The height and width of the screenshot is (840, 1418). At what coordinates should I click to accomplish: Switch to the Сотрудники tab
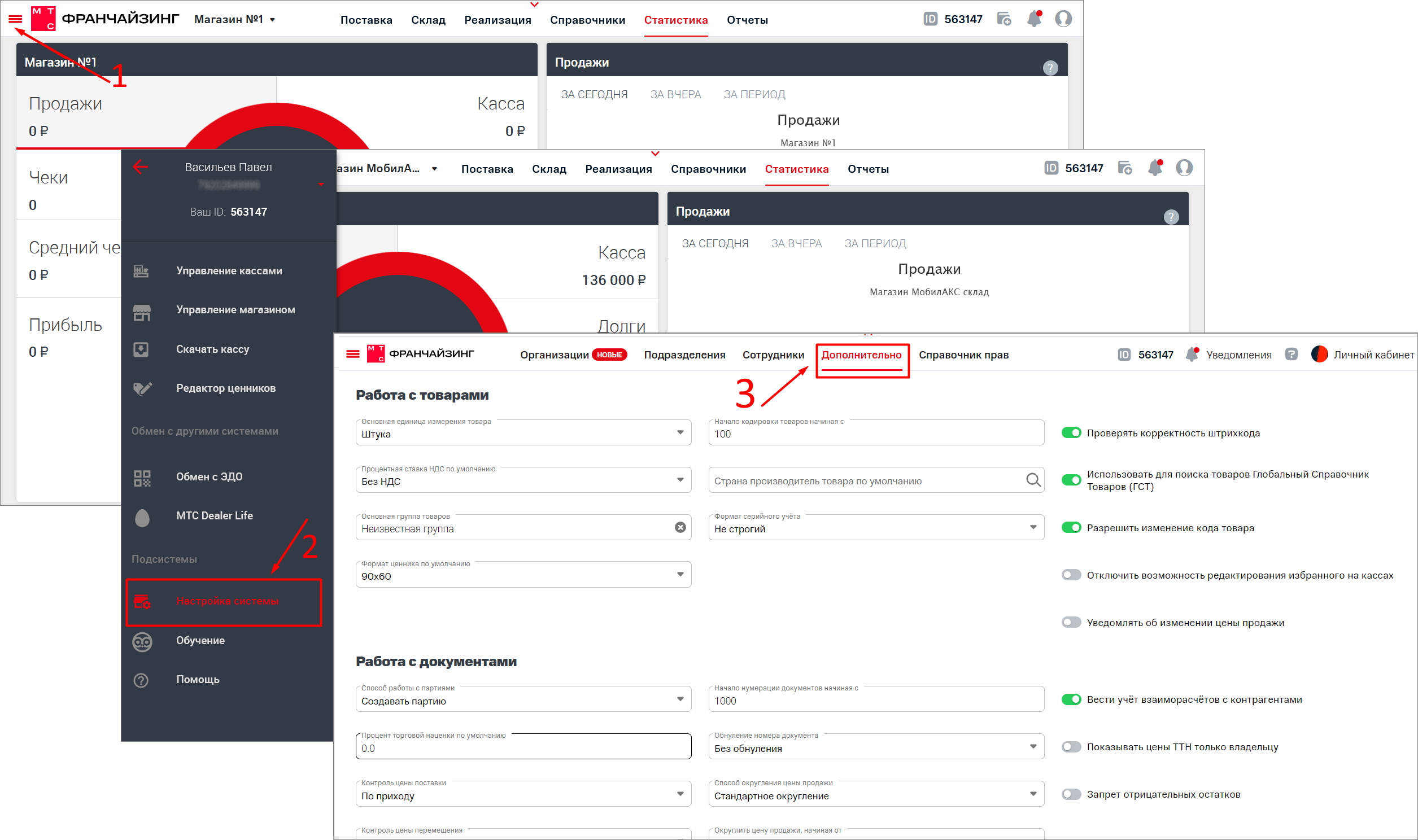[x=773, y=355]
